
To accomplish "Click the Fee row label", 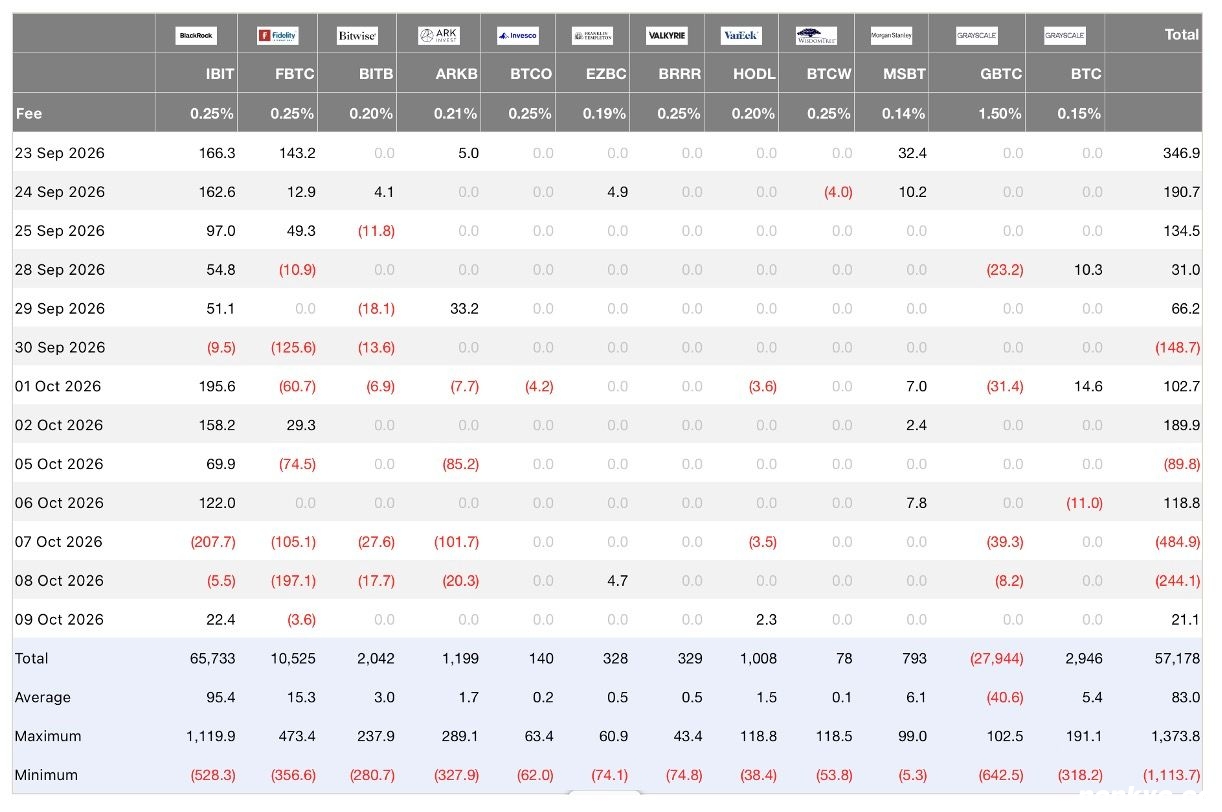I will coord(29,114).
